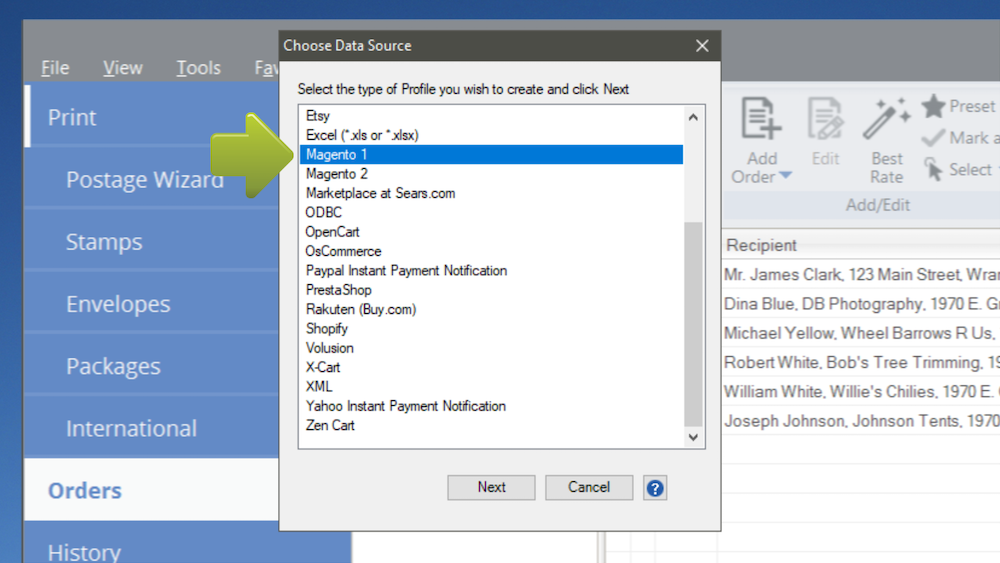Open Stamps in the sidebar
This screenshot has height=563, width=1000.
pyautogui.click(x=152, y=242)
